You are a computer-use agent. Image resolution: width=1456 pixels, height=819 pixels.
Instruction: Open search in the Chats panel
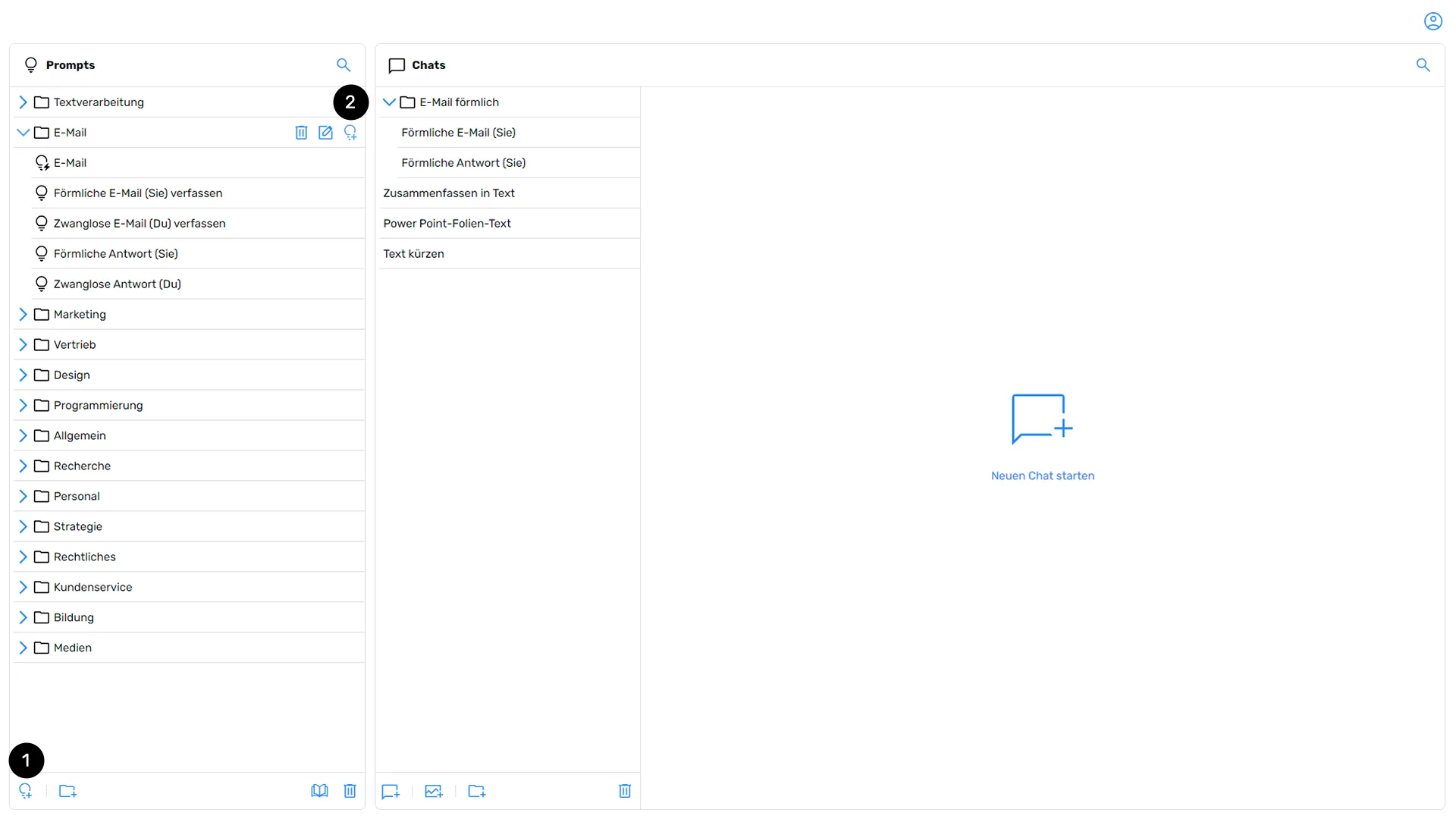pyautogui.click(x=1423, y=65)
